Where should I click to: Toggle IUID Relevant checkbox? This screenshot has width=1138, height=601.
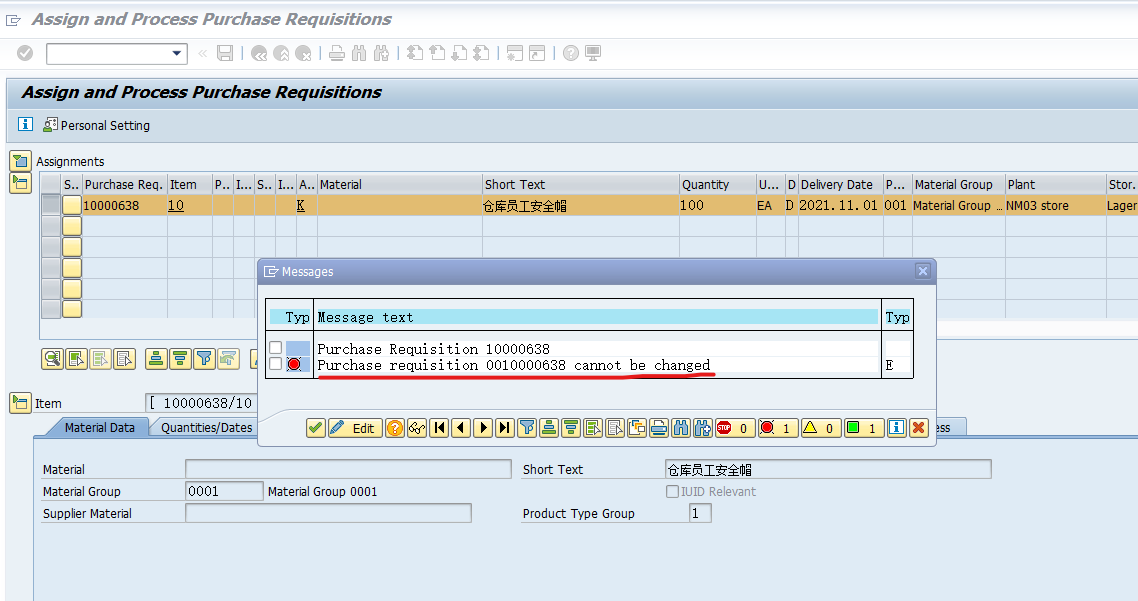(x=672, y=491)
